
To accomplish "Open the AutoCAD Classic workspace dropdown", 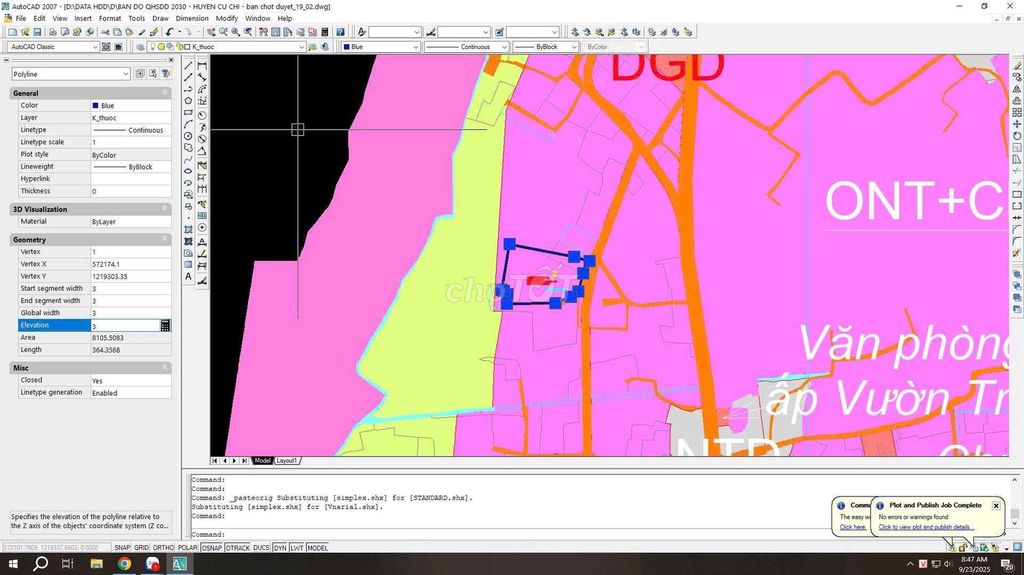I will [x=95, y=47].
